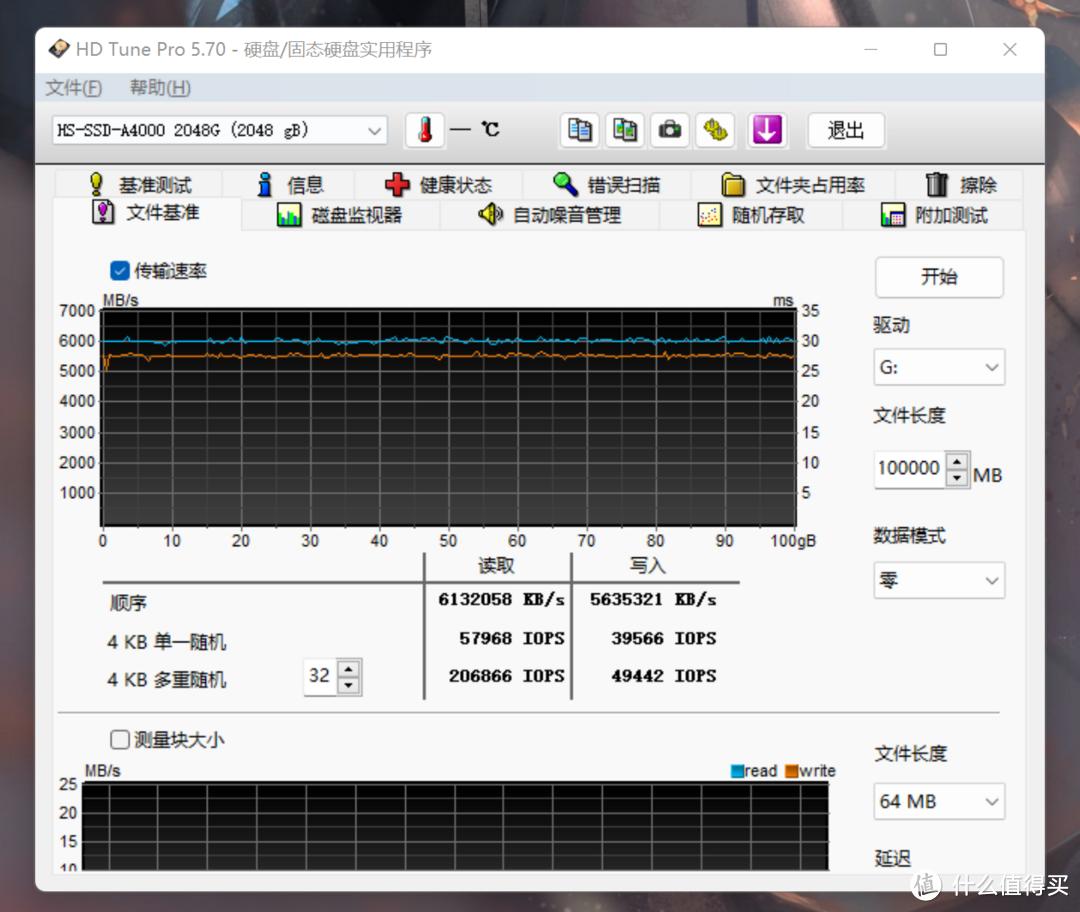This screenshot has width=1080, height=912.
Task: Open the 64 MB file length dropdown
Action: 938,801
